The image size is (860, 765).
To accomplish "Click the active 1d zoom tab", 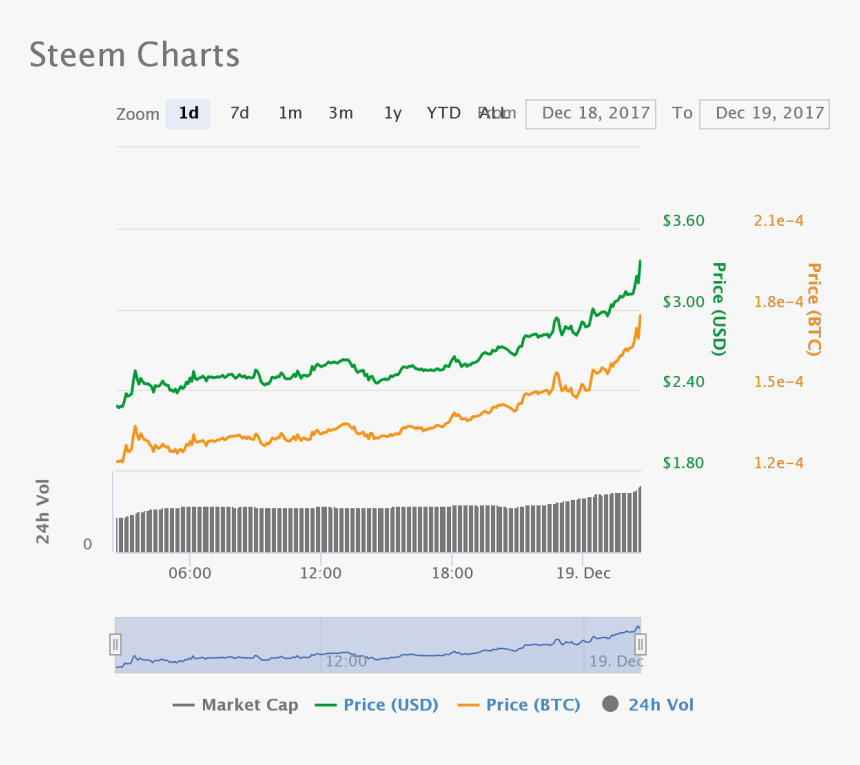I will [x=188, y=113].
